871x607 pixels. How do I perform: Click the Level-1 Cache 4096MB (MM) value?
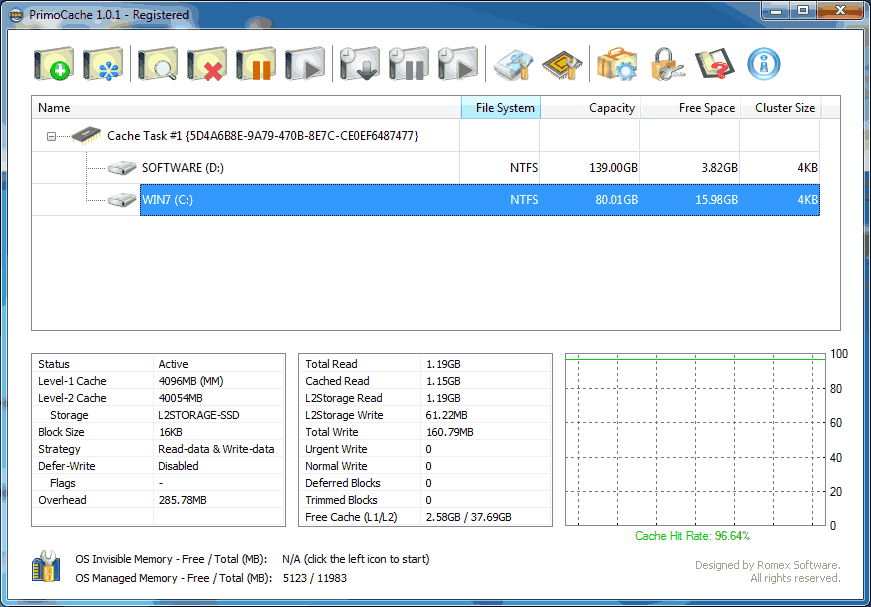click(191, 381)
